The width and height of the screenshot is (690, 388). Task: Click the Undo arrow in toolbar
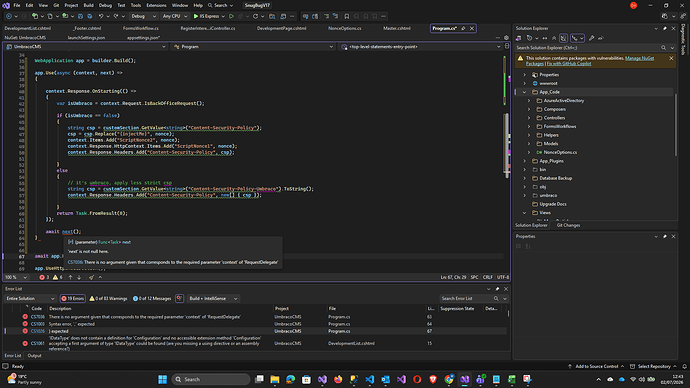(x=101, y=16)
